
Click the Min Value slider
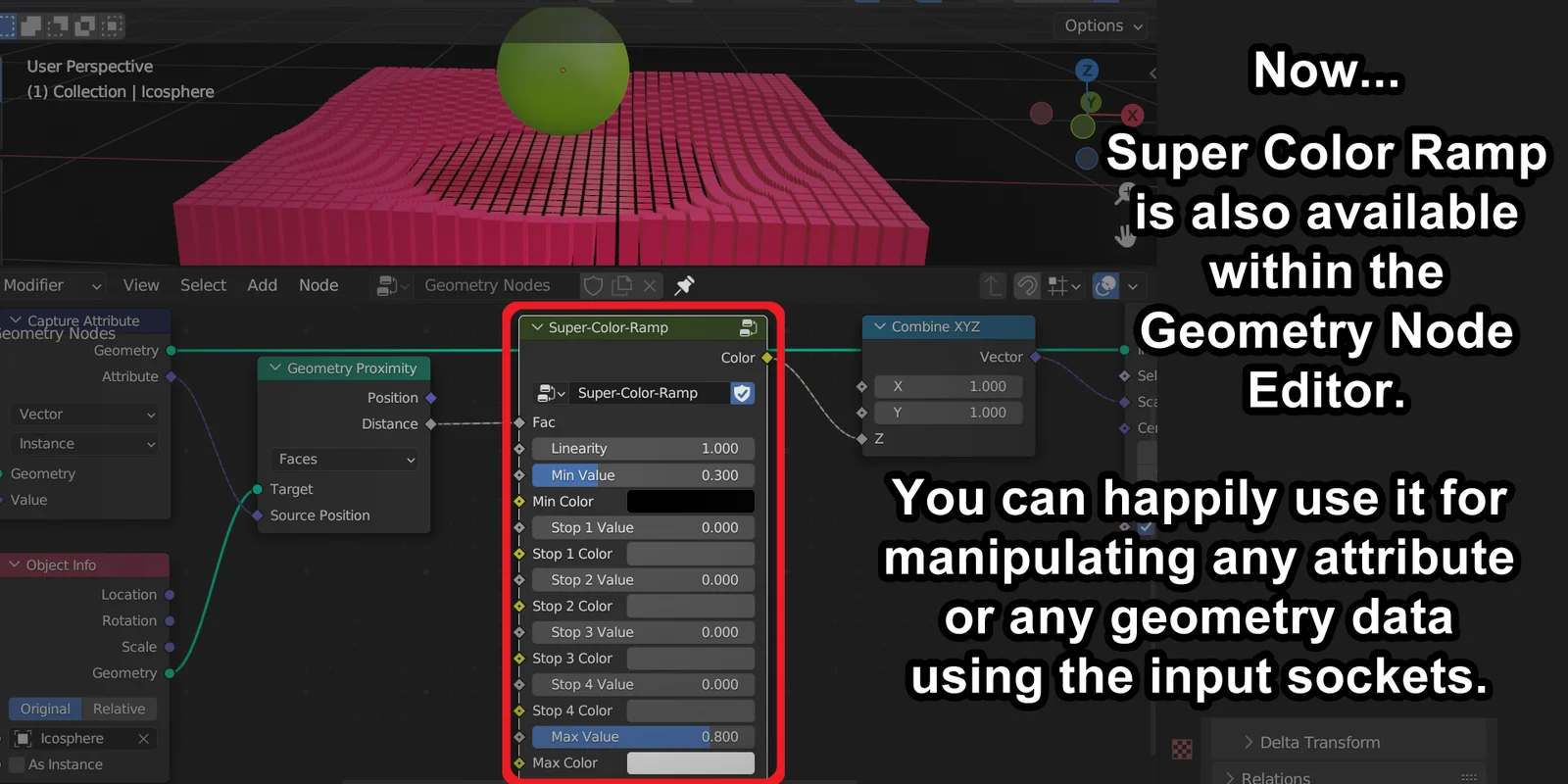(x=643, y=475)
